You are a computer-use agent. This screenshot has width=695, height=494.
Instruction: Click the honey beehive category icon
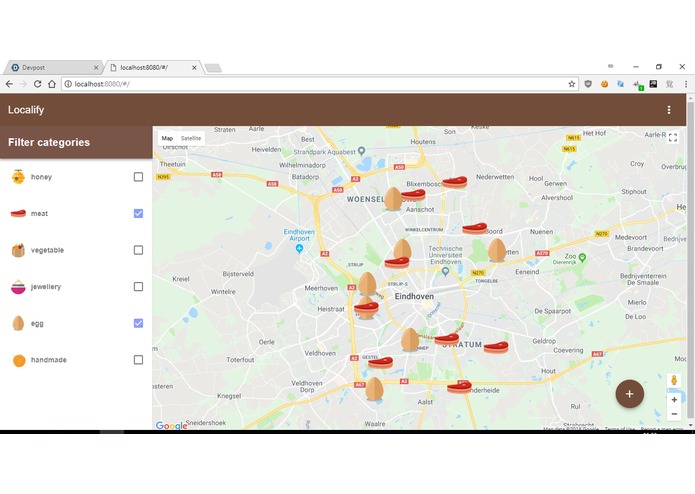click(18, 177)
